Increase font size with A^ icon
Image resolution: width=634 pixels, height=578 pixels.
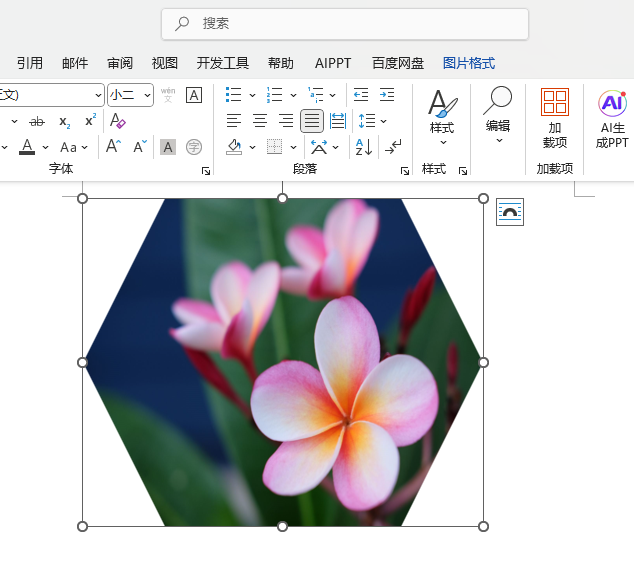pos(114,146)
